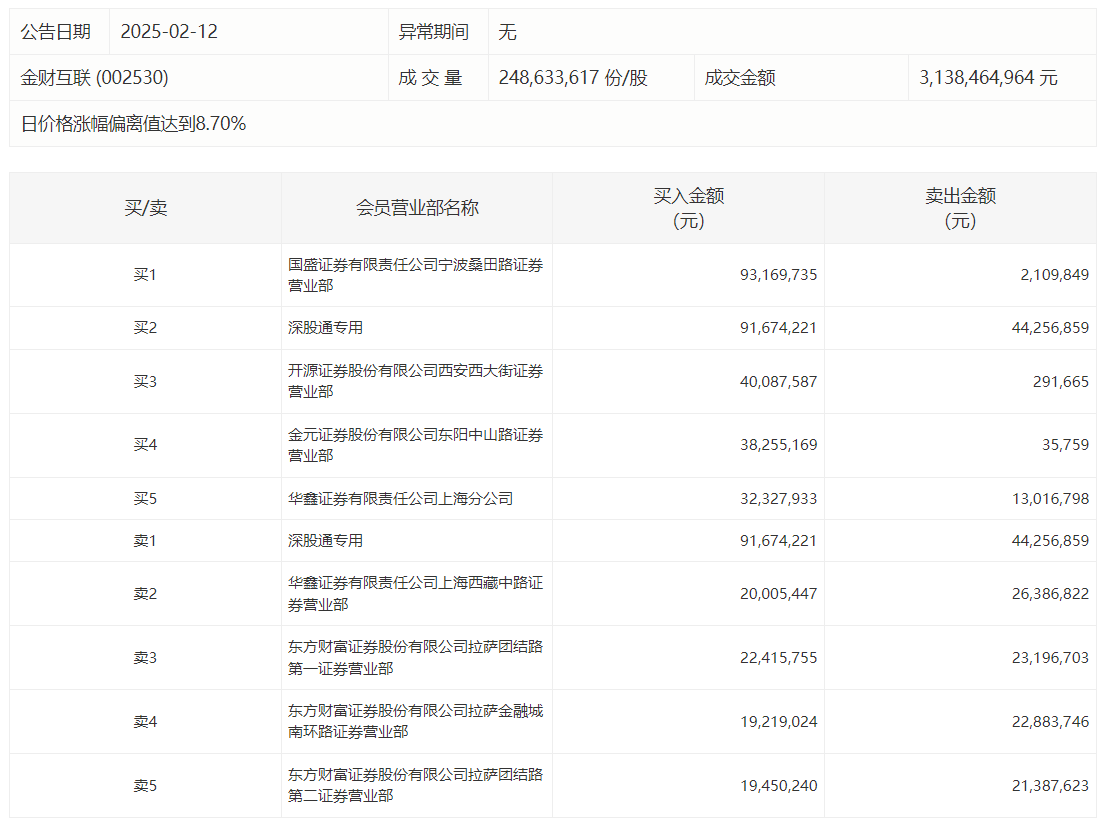Image resolution: width=1107 pixels, height=824 pixels.
Task: Click buy amount 22,415,755
Action: coord(778,658)
